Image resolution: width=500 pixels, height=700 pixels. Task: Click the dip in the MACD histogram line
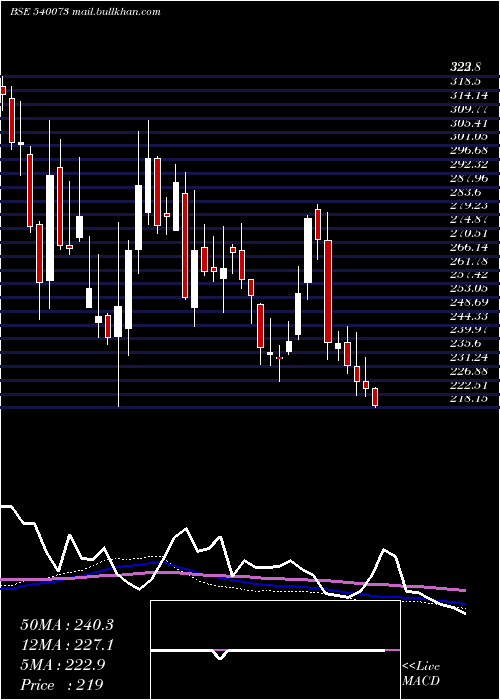coord(220,654)
